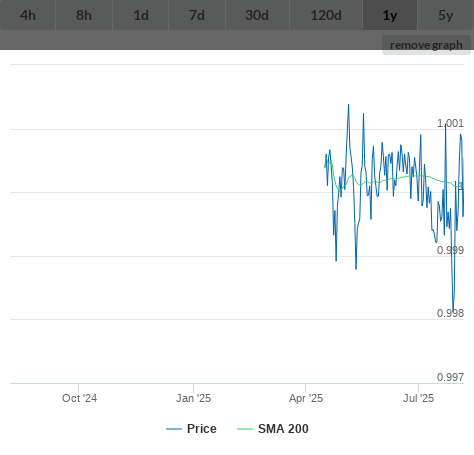Switch to the 8h time range
The height and width of the screenshot is (455, 474).
(84, 15)
